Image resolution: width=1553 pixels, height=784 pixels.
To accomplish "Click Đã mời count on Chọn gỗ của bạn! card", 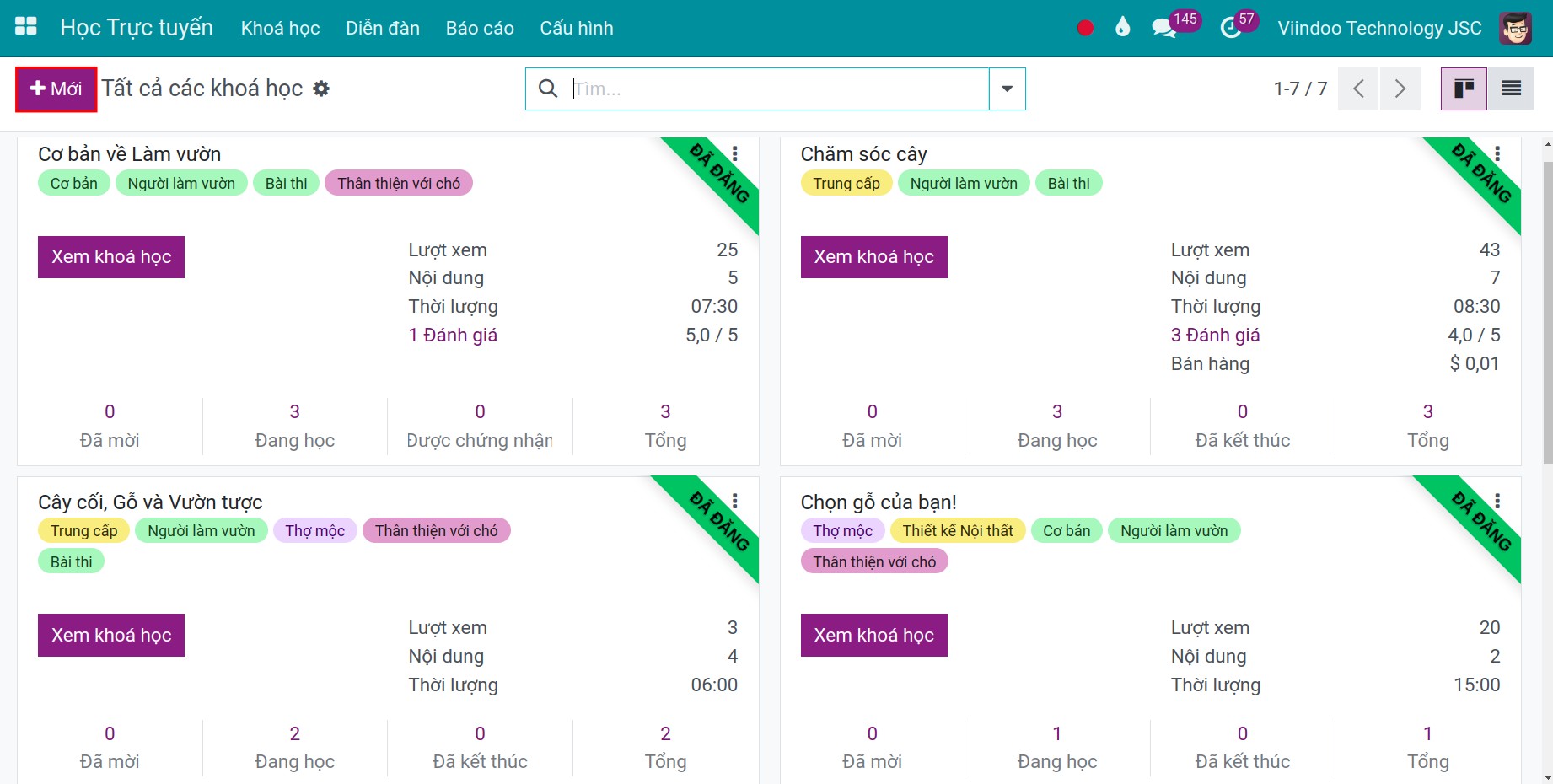I will coord(872,747).
